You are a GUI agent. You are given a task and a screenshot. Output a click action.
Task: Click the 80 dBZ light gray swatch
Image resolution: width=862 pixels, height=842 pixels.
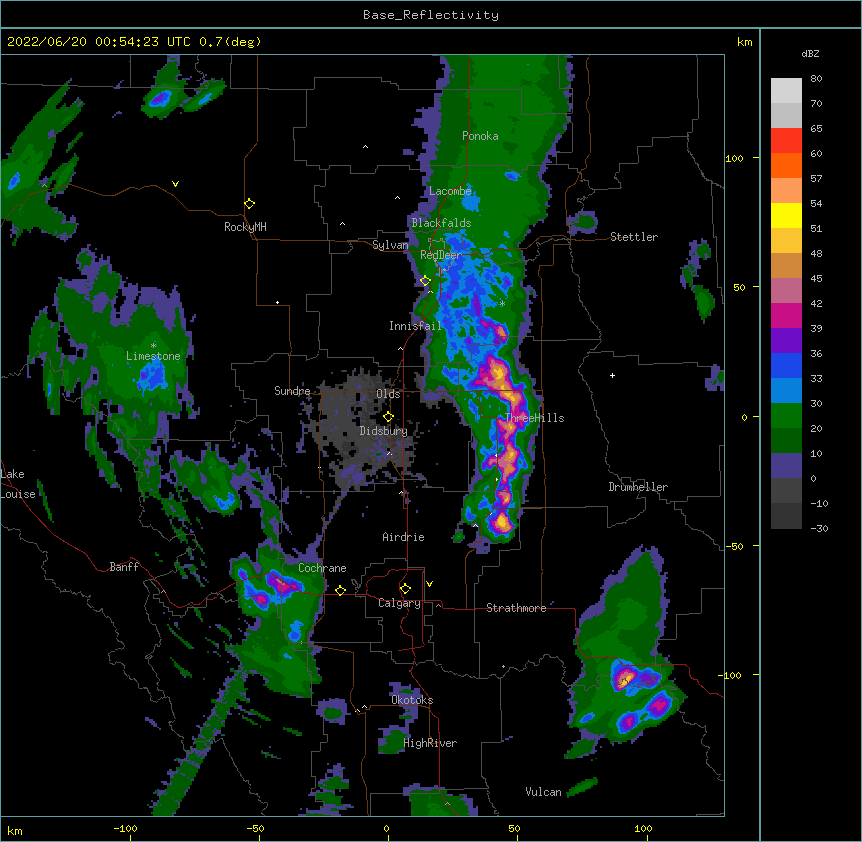786,91
